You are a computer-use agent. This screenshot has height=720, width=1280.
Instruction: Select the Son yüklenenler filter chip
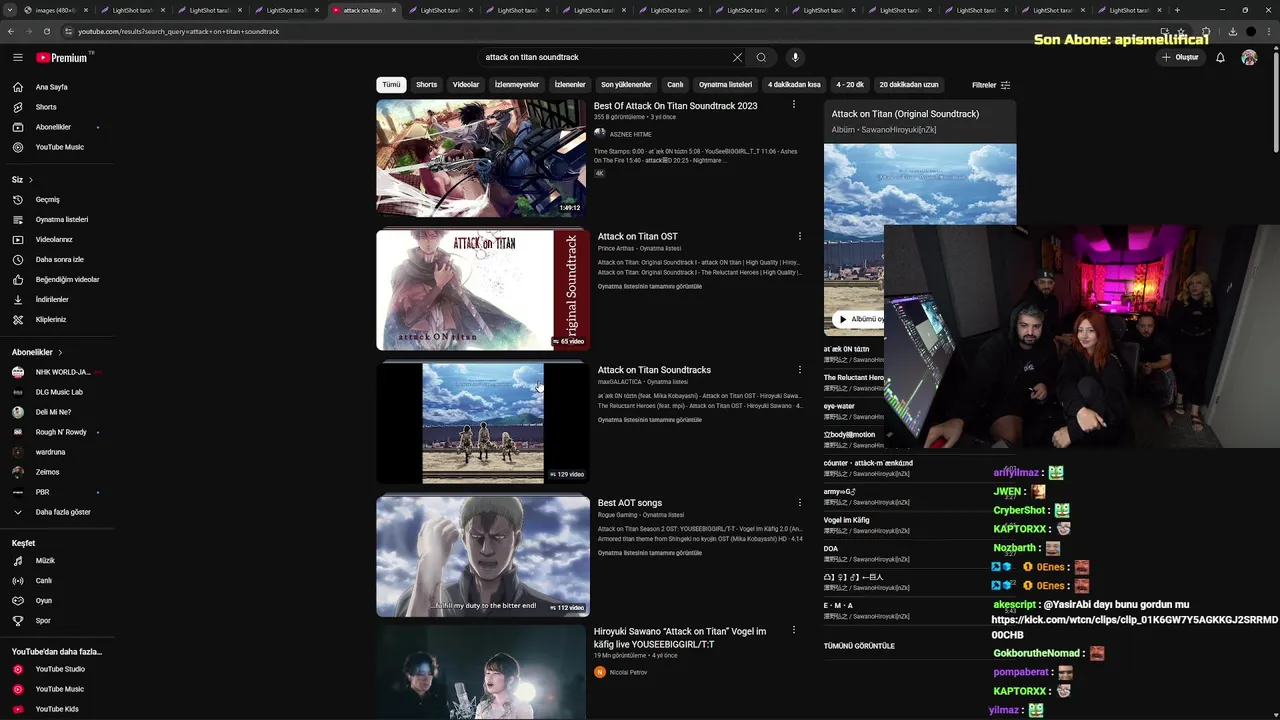[x=626, y=85]
